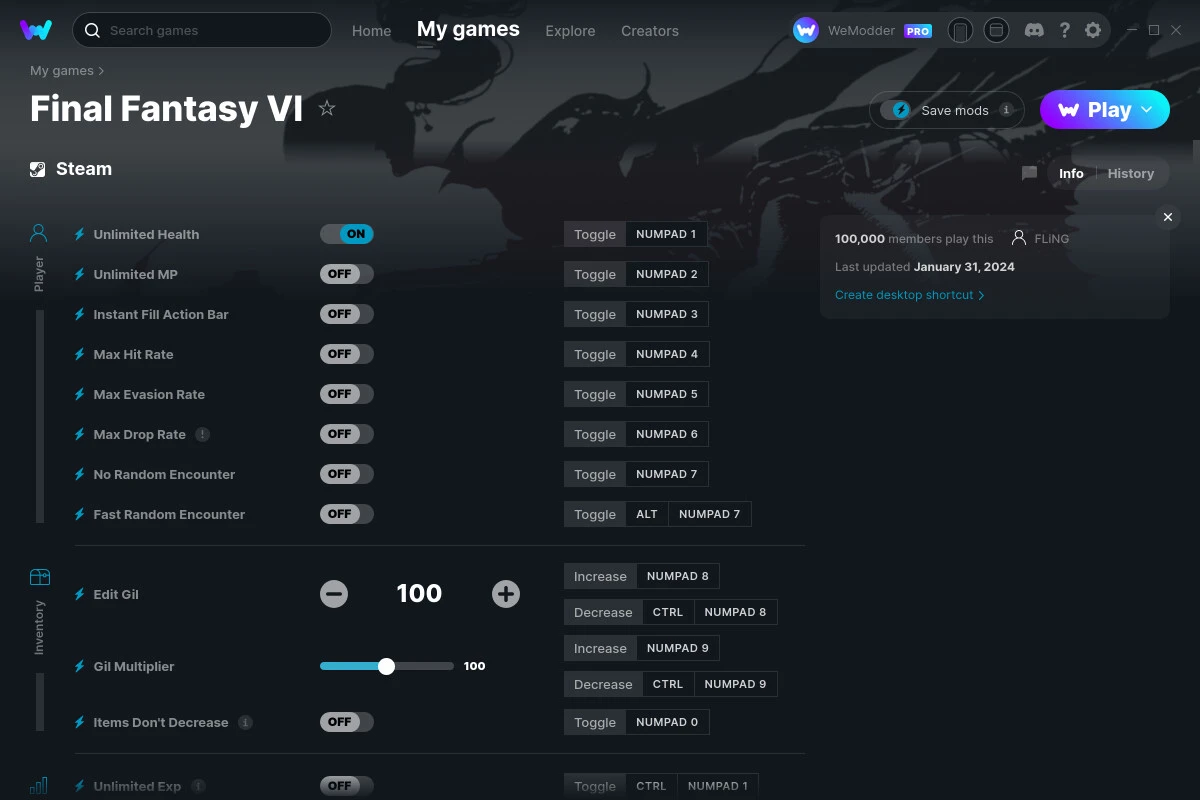Enable Max Drop Rate toggle
The height and width of the screenshot is (800, 1200).
tap(347, 434)
